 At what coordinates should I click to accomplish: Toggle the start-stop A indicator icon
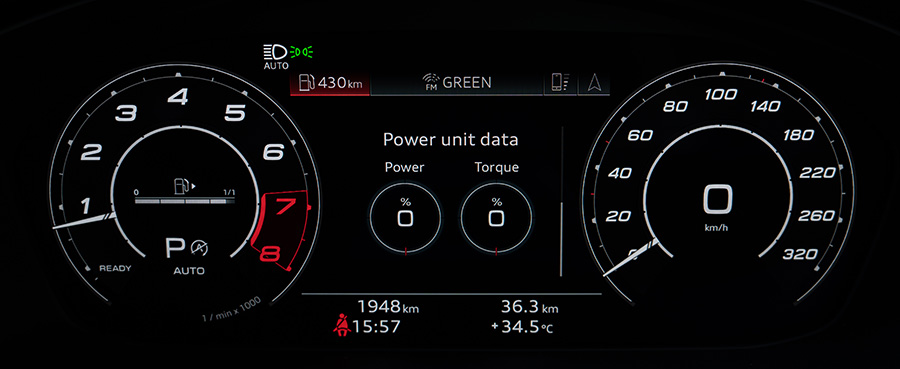[x=200, y=248]
